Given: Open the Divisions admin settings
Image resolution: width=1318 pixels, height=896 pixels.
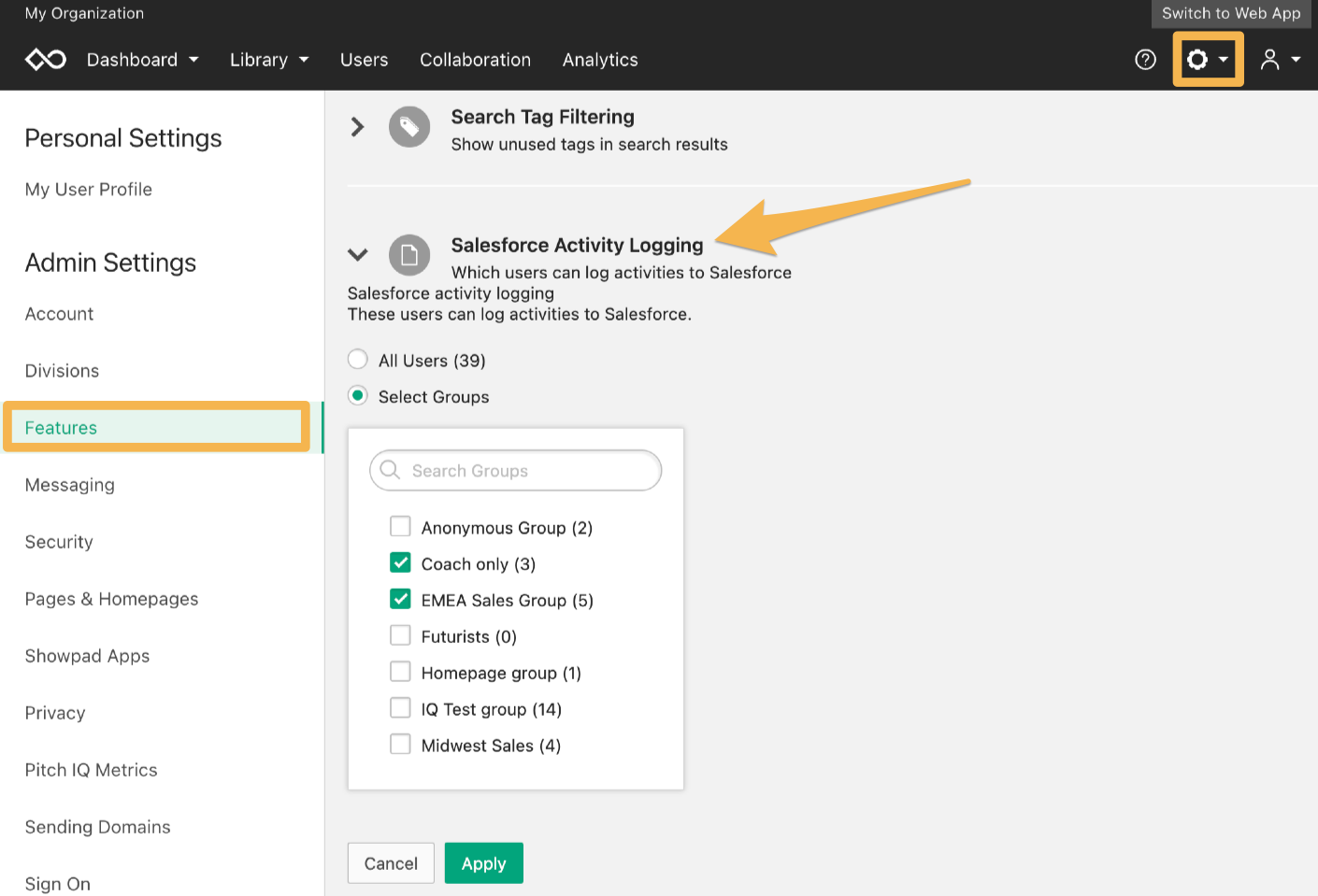Looking at the screenshot, I should pyautogui.click(x=63, y=371).
